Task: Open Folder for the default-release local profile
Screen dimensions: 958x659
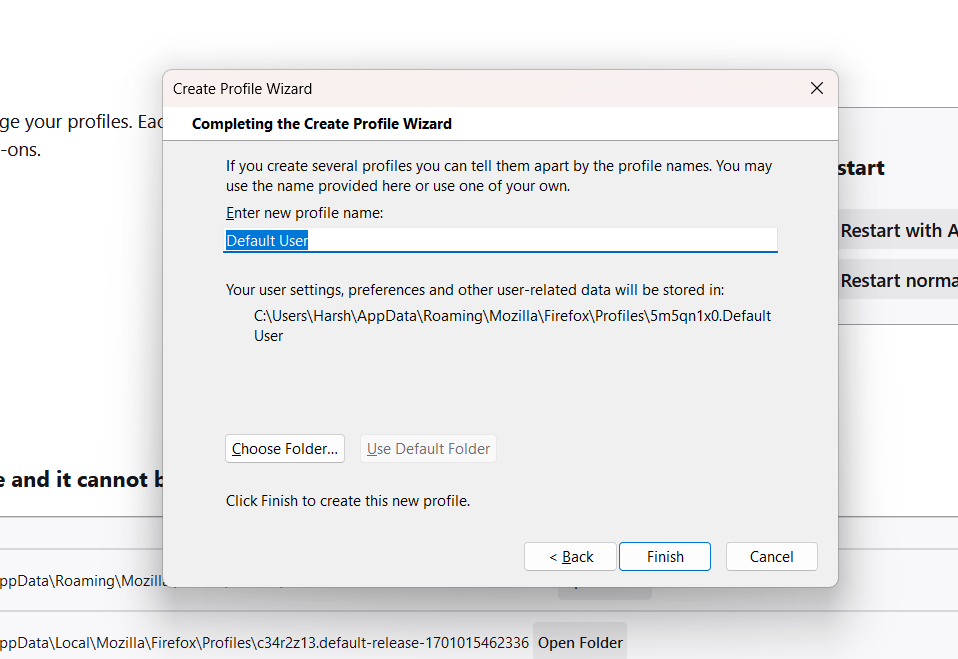Action: click(580, 642)
